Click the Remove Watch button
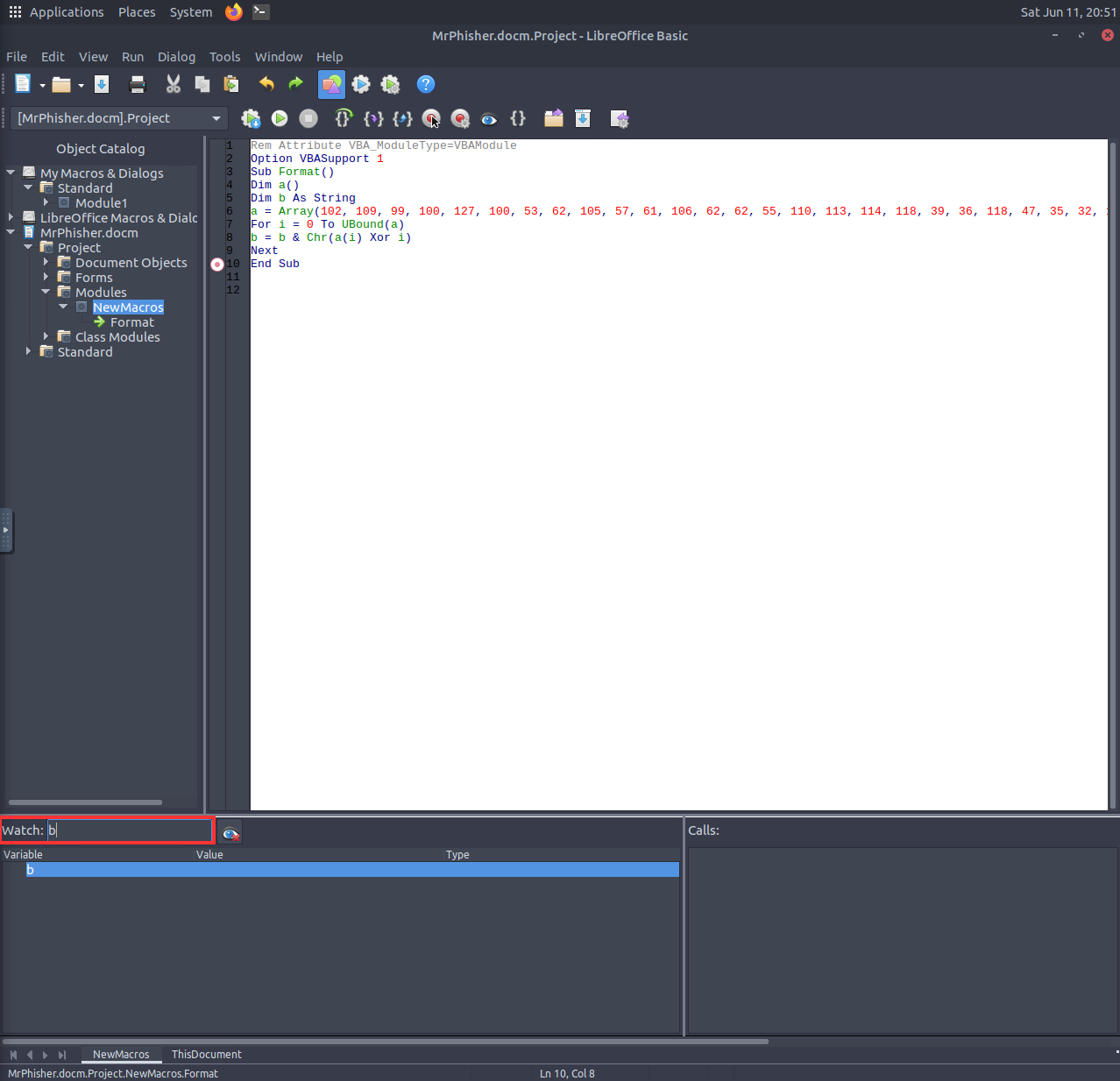1120x1081 pixels. pos(230,833)
